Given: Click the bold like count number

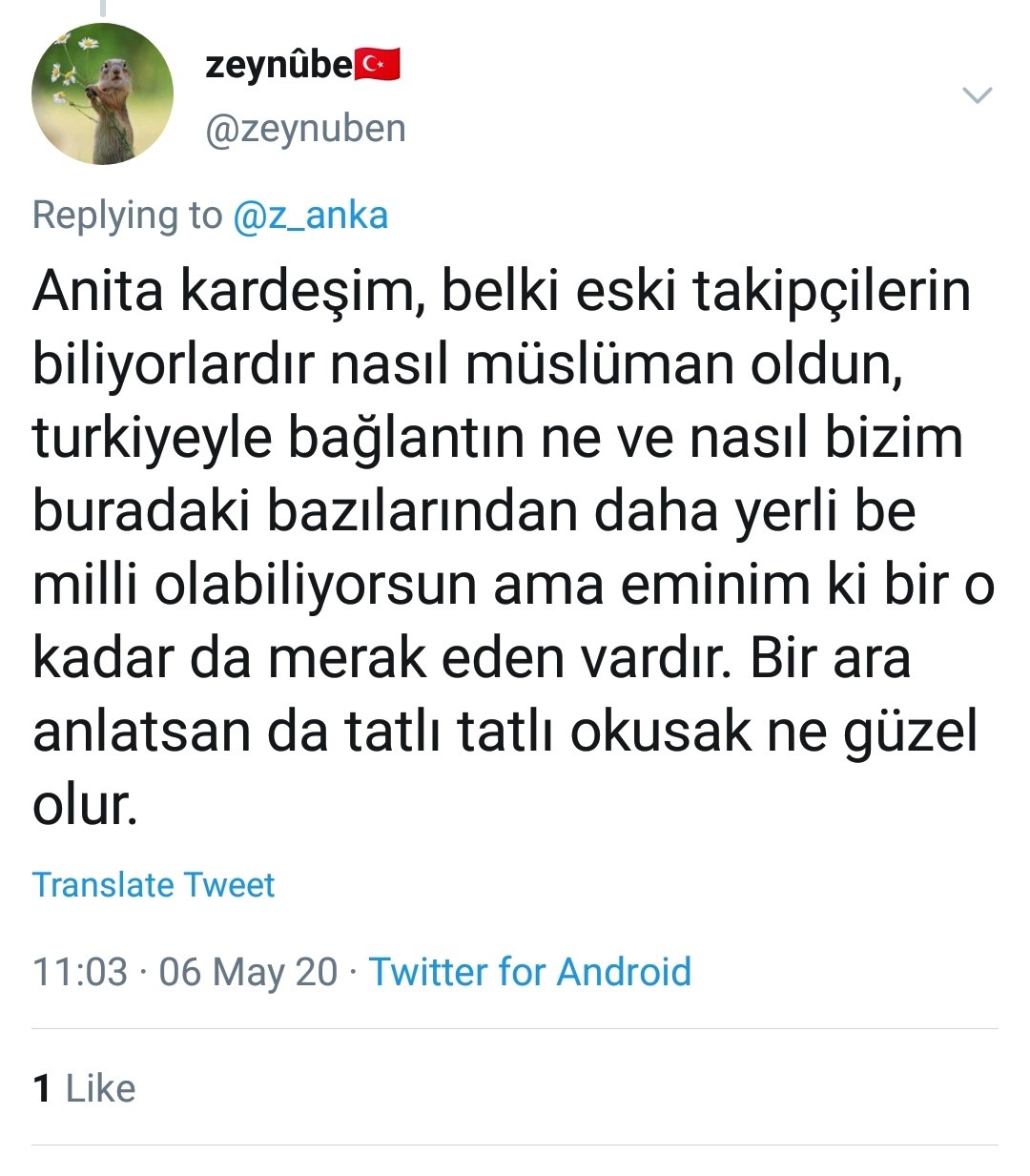Looking at the screenshot, I should pos(42,1088).
